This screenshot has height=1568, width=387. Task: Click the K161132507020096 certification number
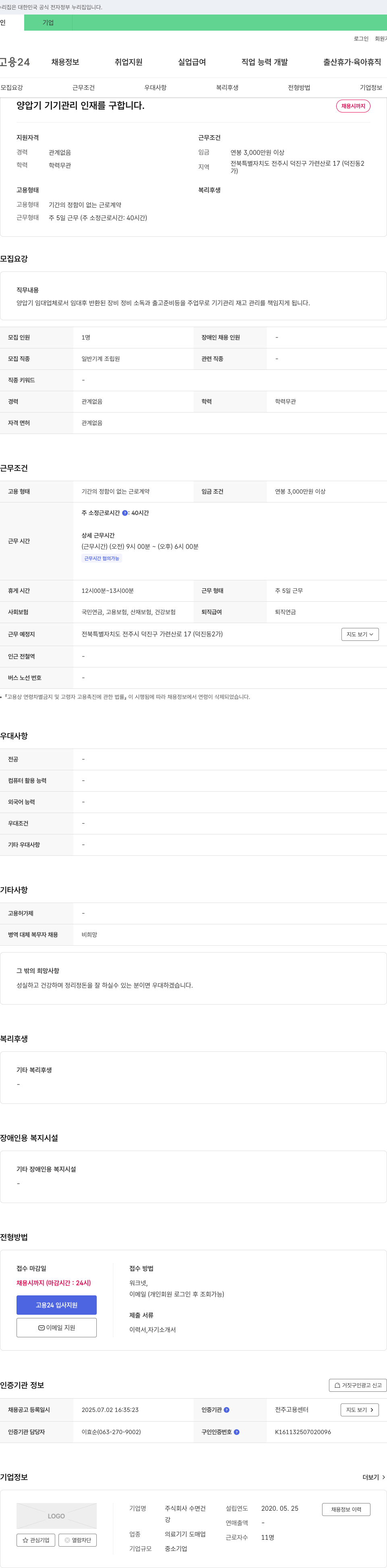point(303,1432)
